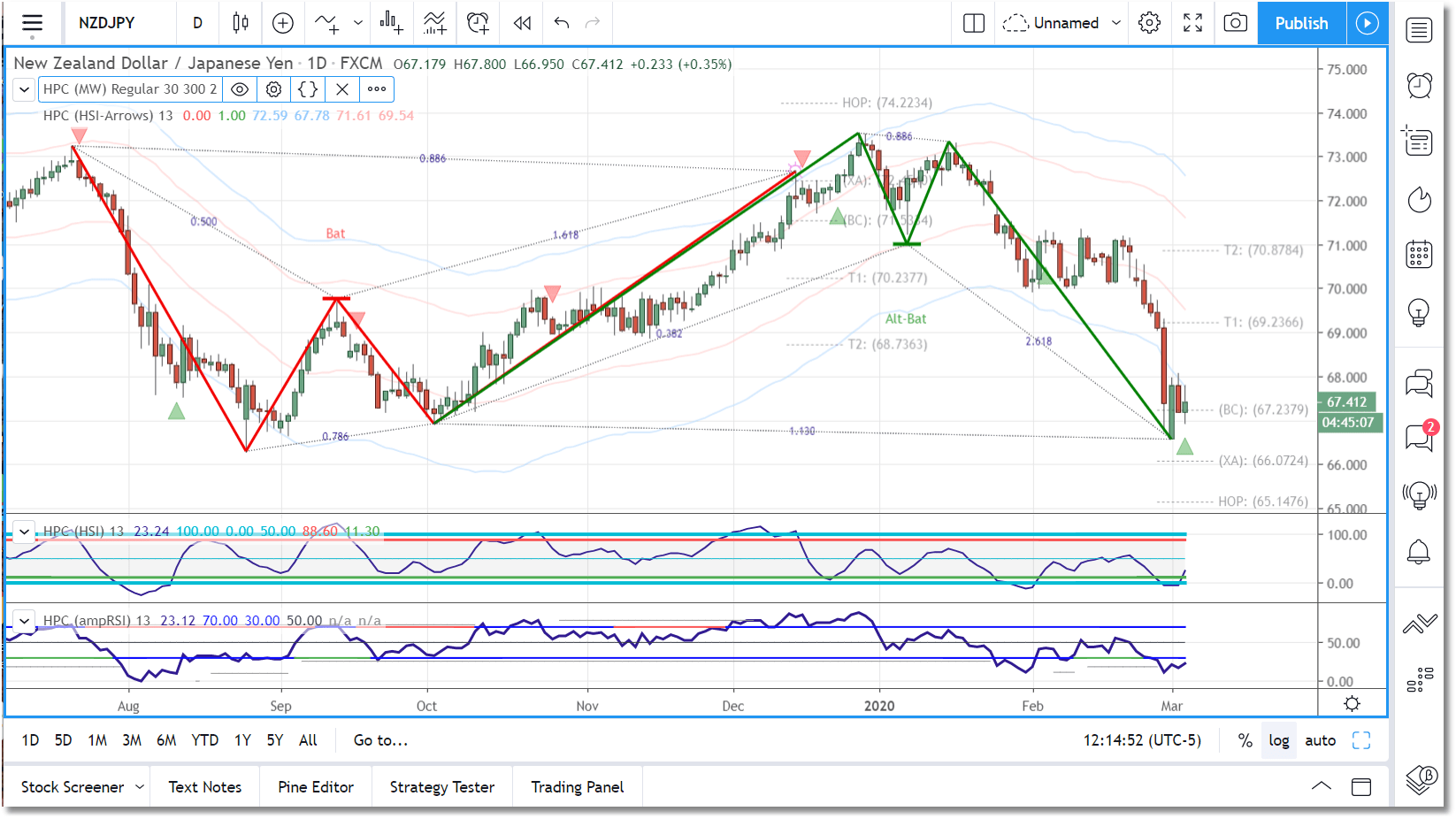
Task: Collapse the HPC (HSI) pane legend
Action: [x=25, y=532]
